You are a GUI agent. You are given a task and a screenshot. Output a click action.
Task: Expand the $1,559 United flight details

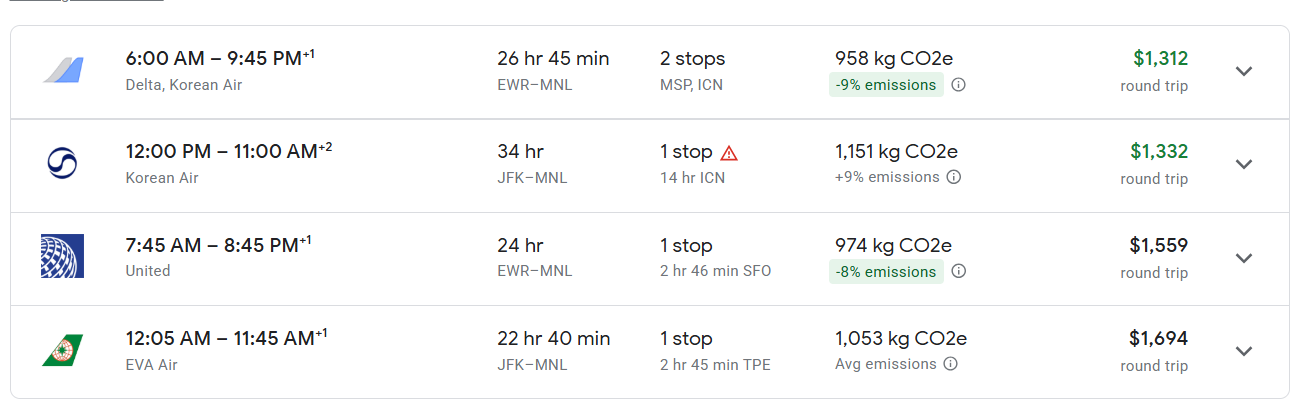coord(1243,257)
